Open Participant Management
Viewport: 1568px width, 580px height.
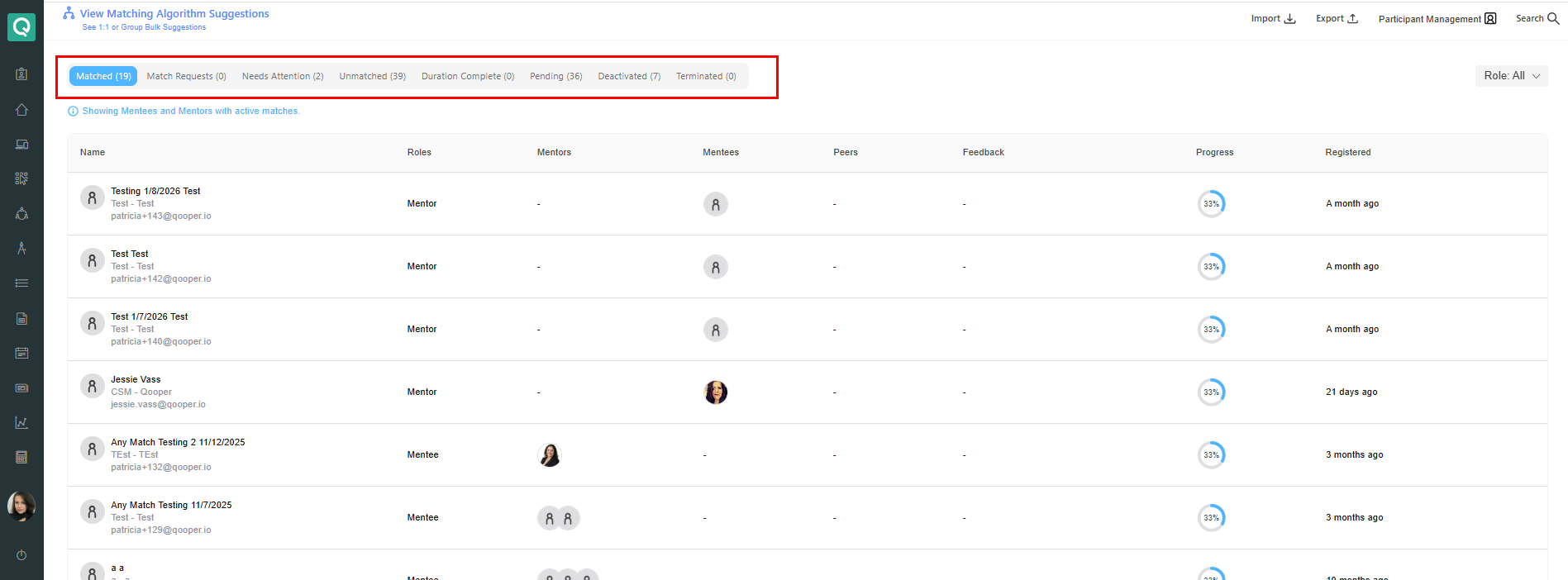(x=1437, y=19)
